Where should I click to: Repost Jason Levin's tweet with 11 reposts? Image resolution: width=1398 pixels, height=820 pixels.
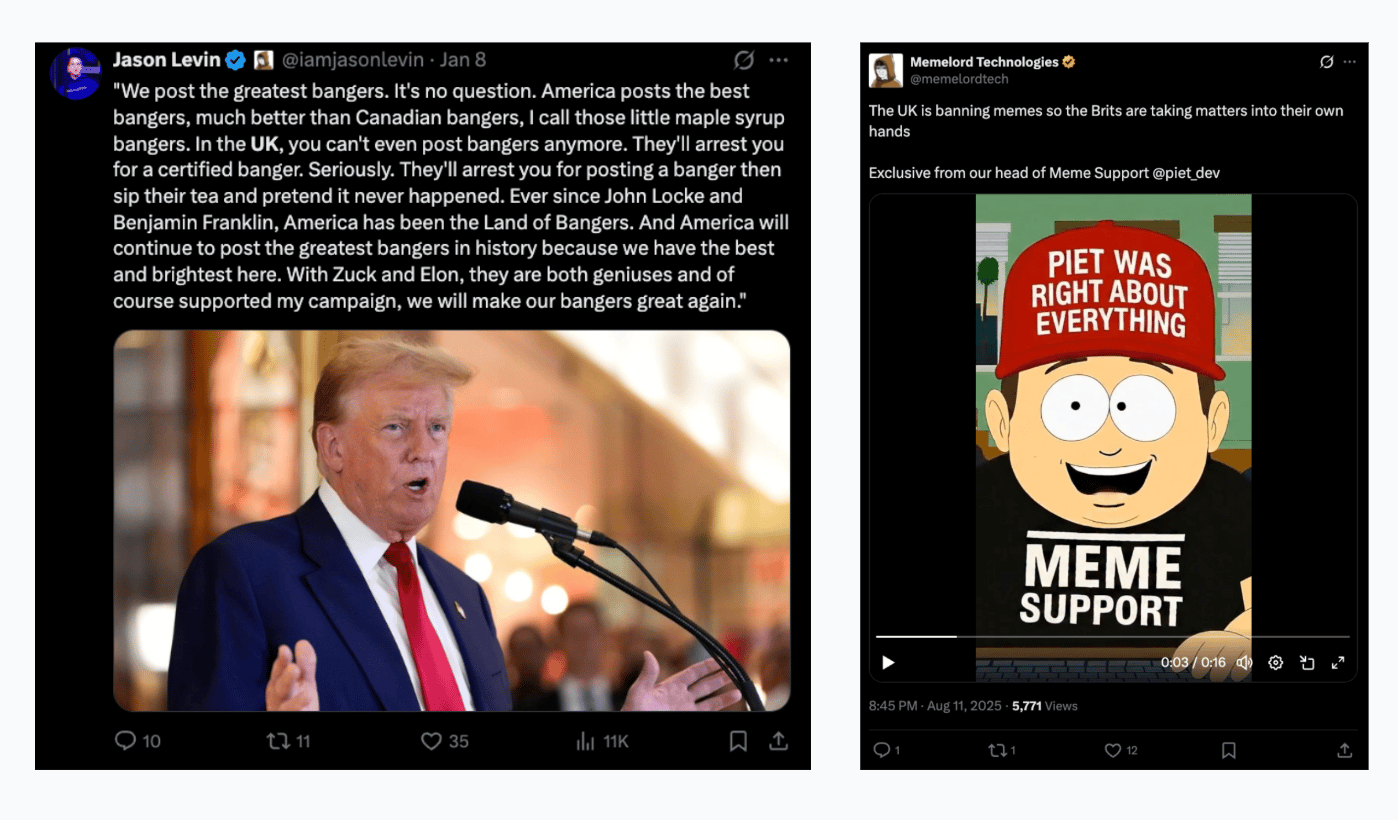pos(277,741)
